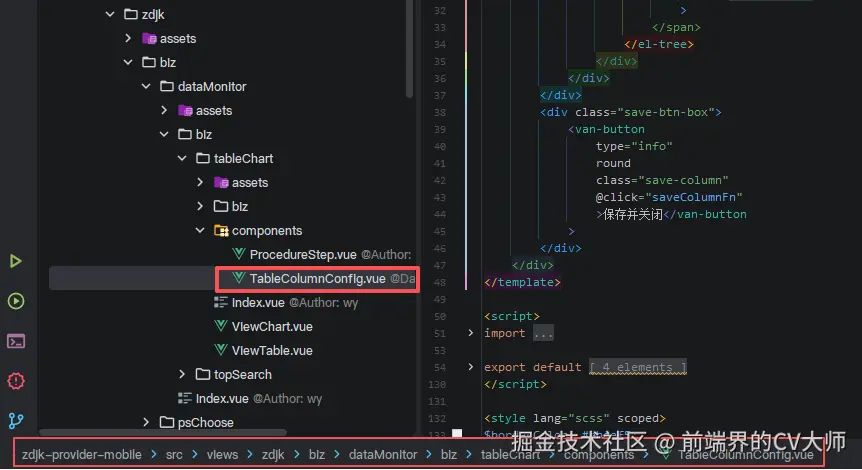The height and width of the screenshot is (470, 862).
Task: Select the components folder icon
Action: (221, 230)
